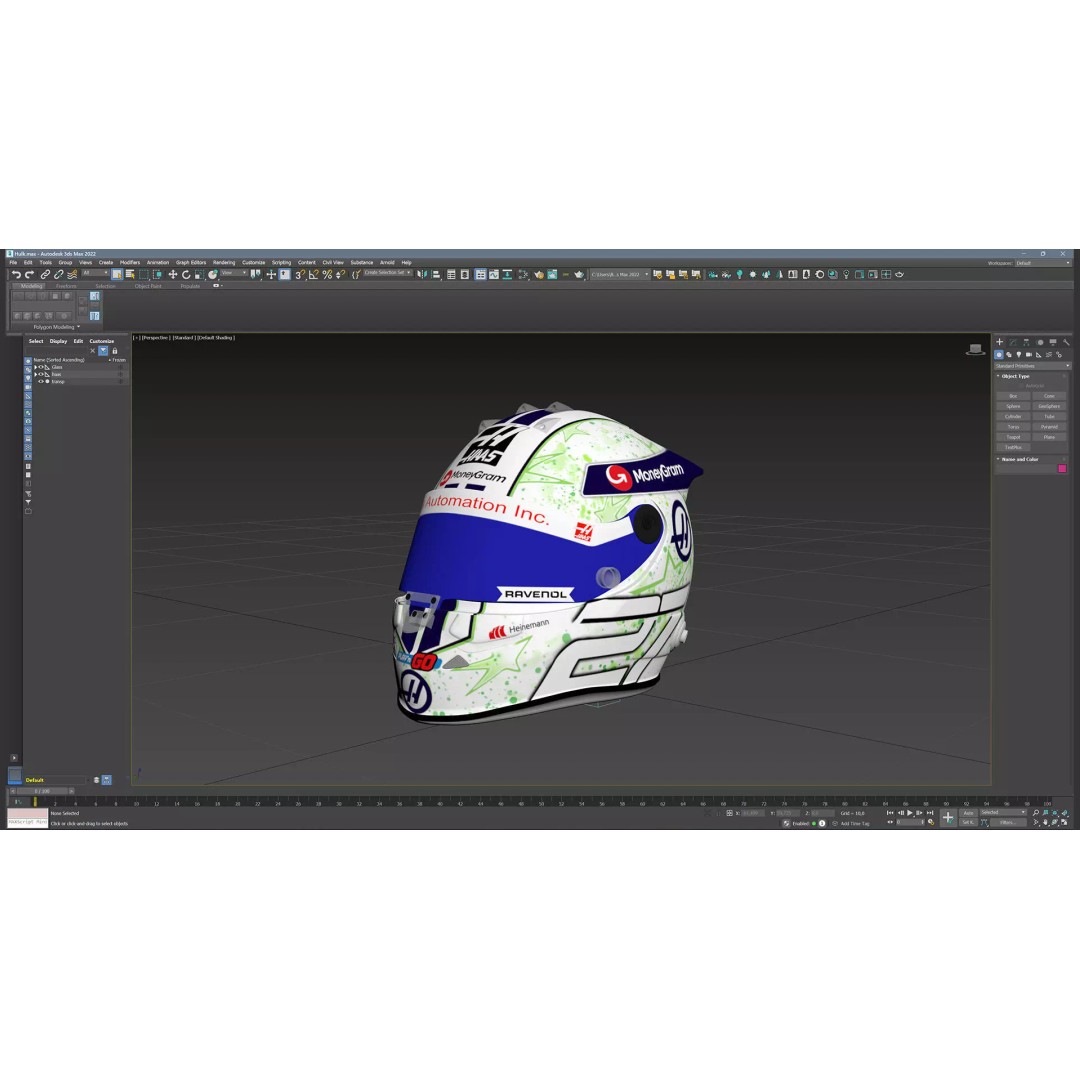
Task: Open the Cameras creation category in Create panel
Action: (1029, 355)
